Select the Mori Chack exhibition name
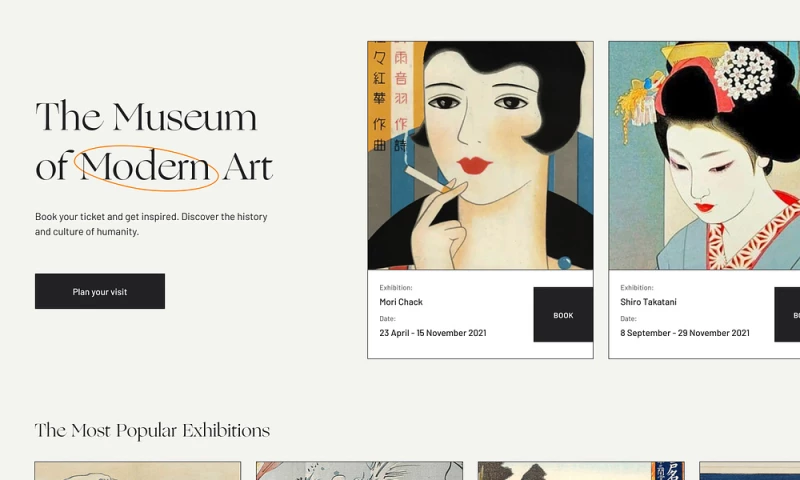The height and width of the screenshot is (480, 800). pos(401,302)
